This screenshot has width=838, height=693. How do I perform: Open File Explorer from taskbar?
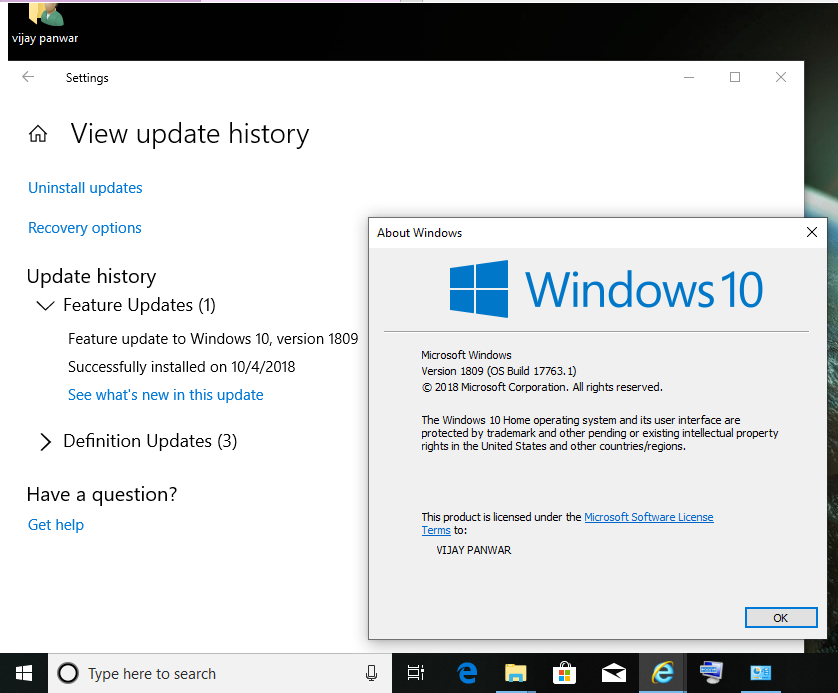coord(515,673)
